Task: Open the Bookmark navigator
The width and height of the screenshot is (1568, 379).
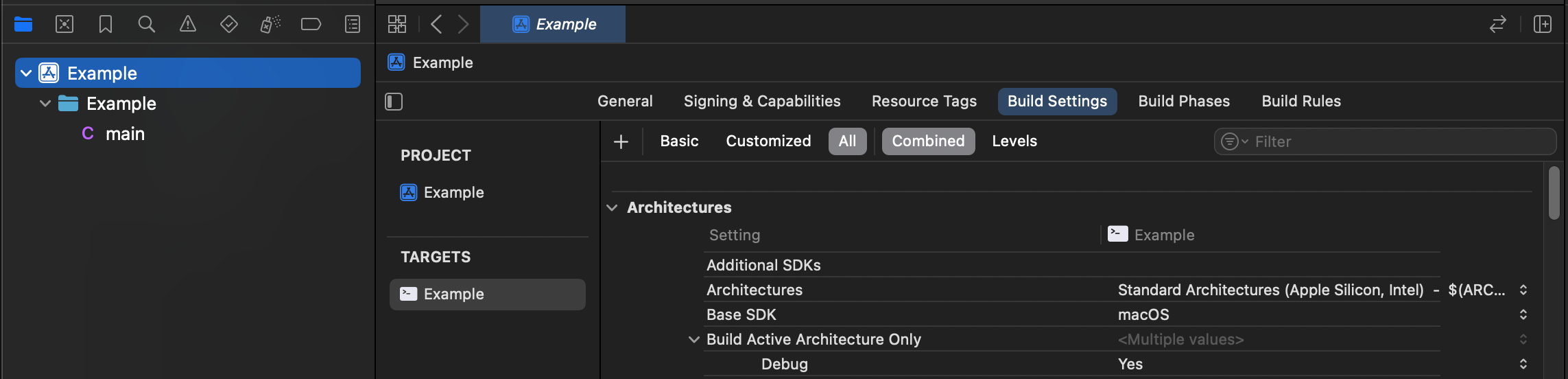Action: (106, 25)
